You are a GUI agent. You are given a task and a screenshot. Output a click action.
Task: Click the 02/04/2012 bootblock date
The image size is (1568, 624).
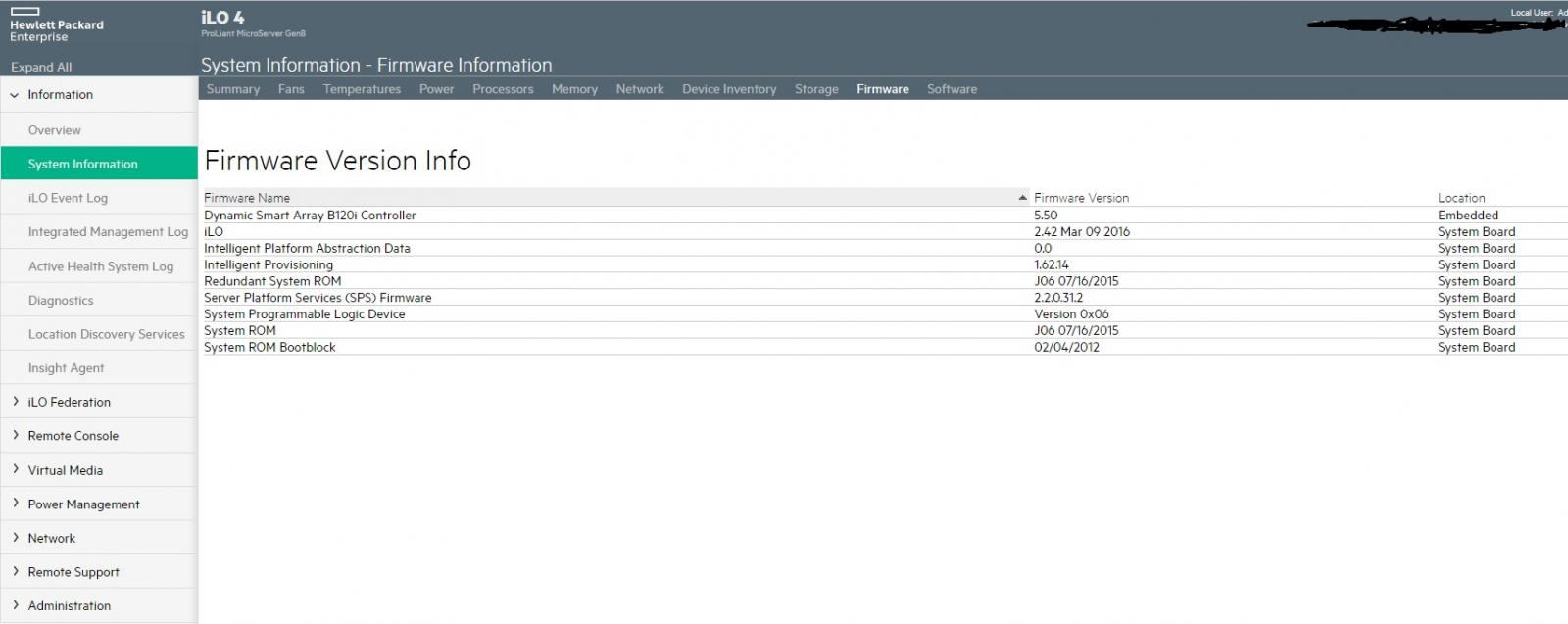coord(1066,348)
